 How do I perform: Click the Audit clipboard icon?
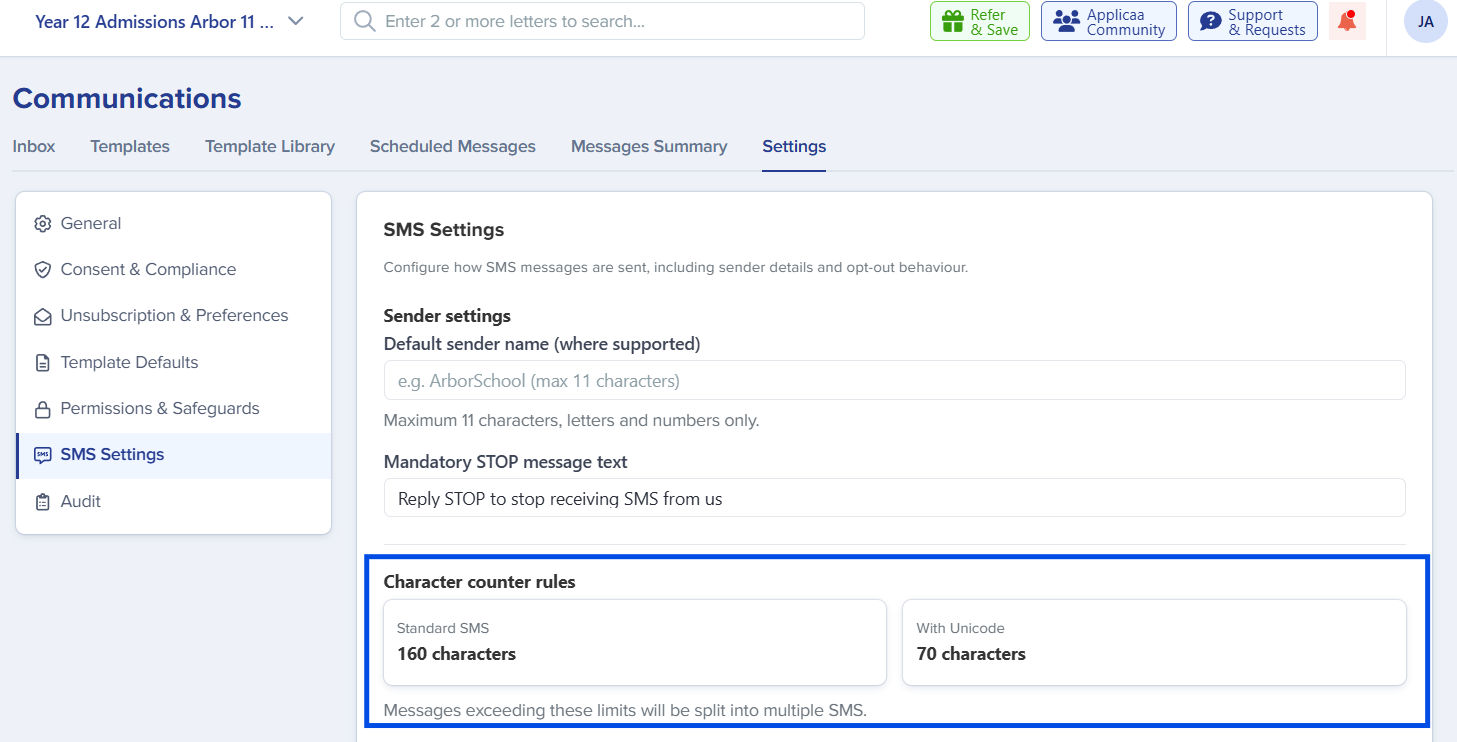click(x=42, y=502)
